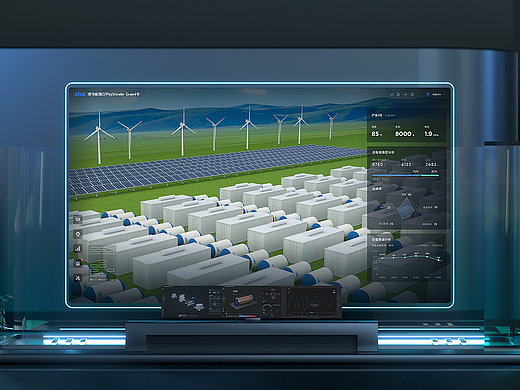Click the grid icon left of Admin avatar
520x390 pixels.
pyautogui.click(x=412, y=94)
